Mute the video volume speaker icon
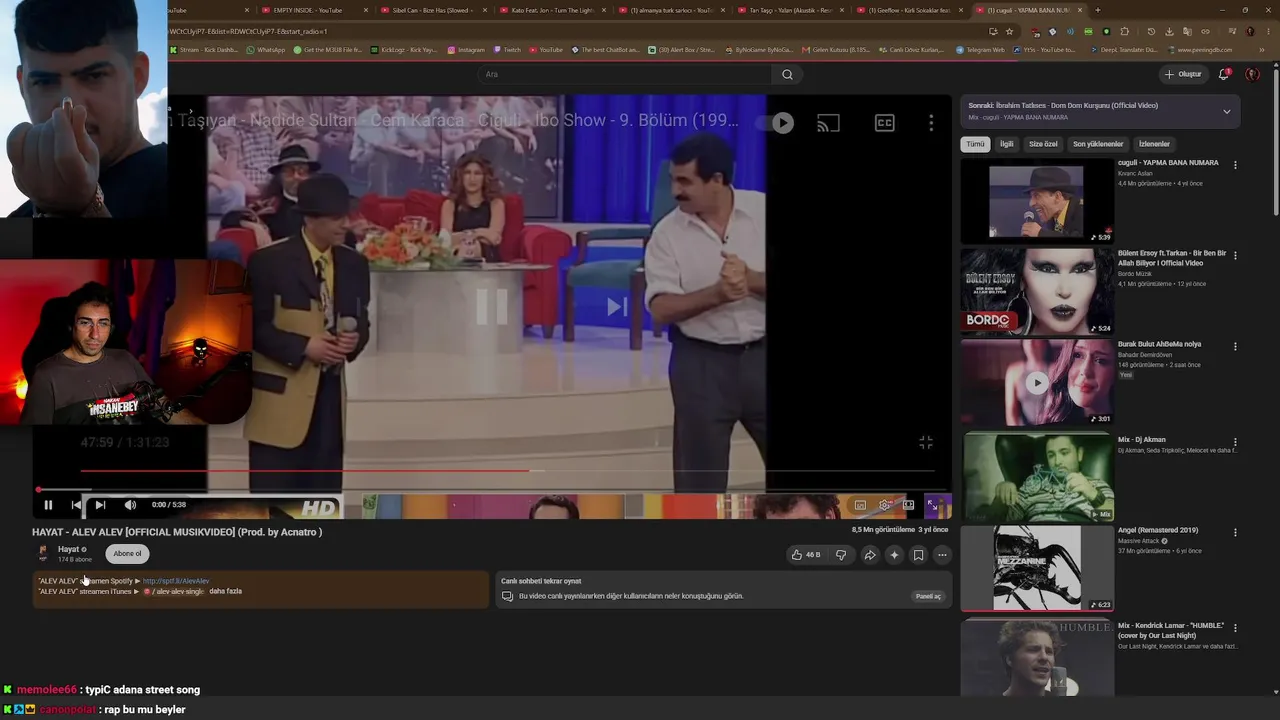 click(x=130, y=505)
